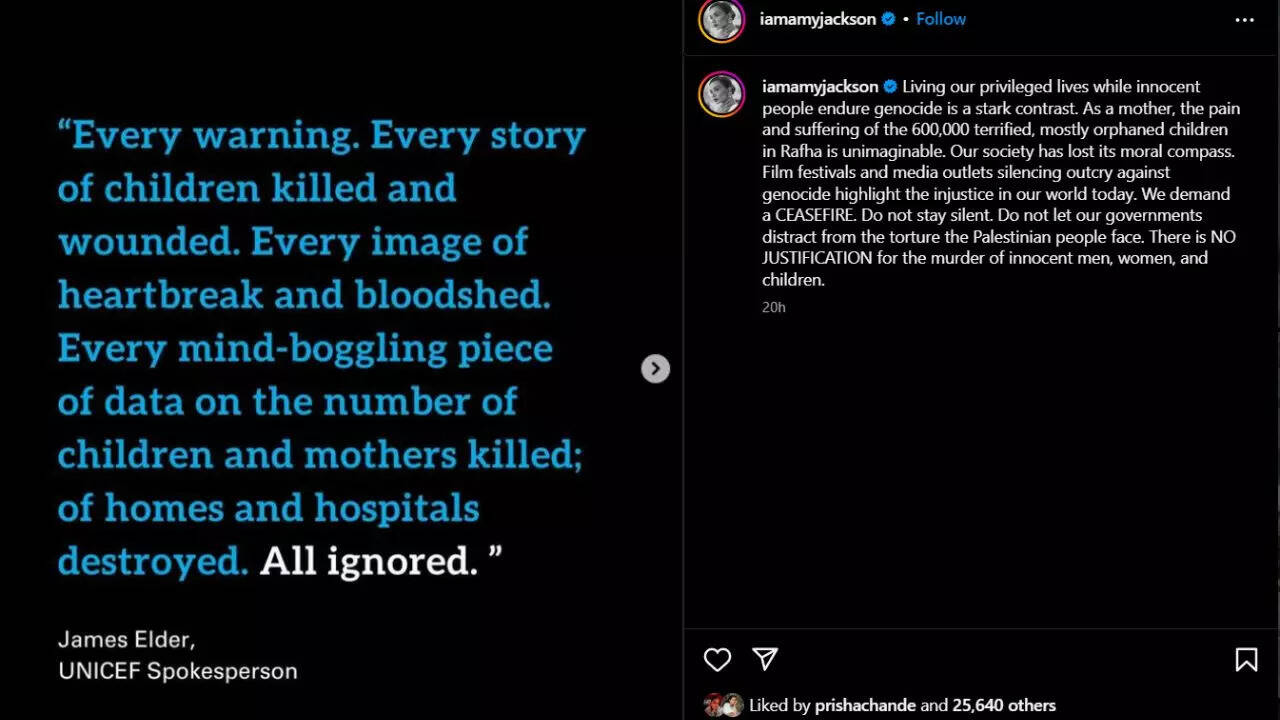Click verified badge in caption line
This screenshot has width=1280, height=720.
pyautogui.click(x=890, y=86)
